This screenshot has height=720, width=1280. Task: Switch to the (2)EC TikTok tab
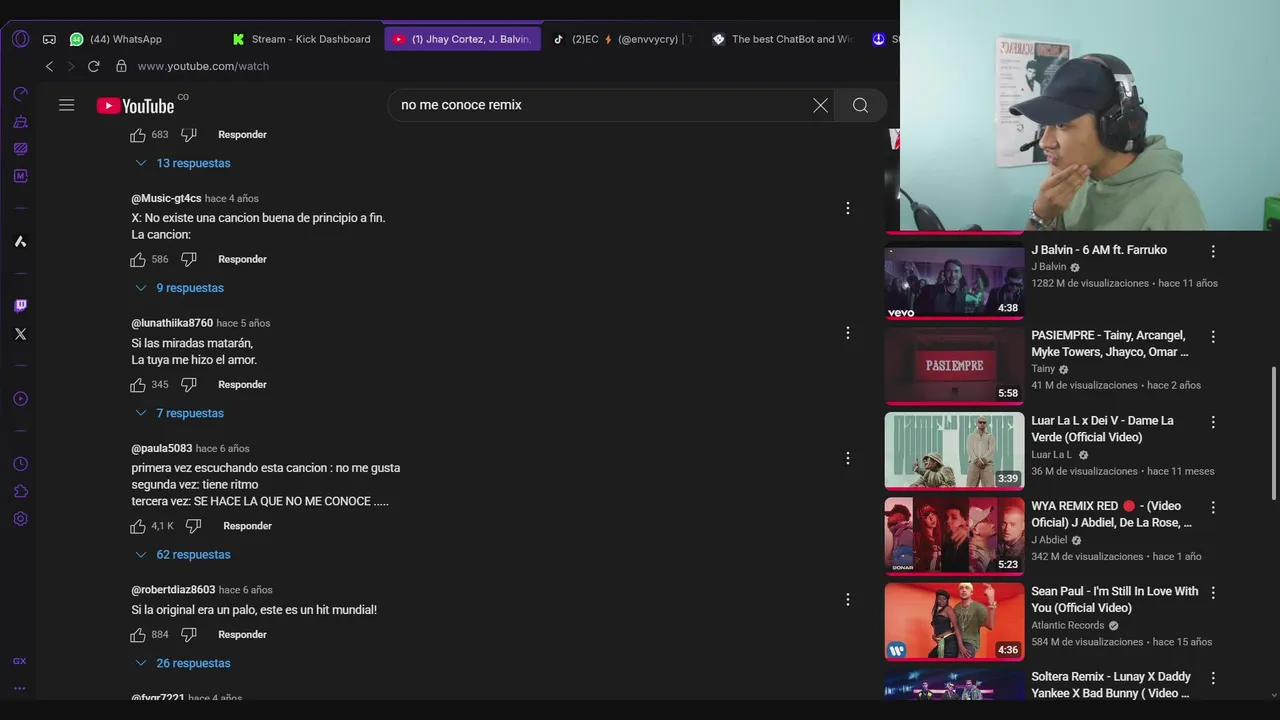(x=624, y=39)
